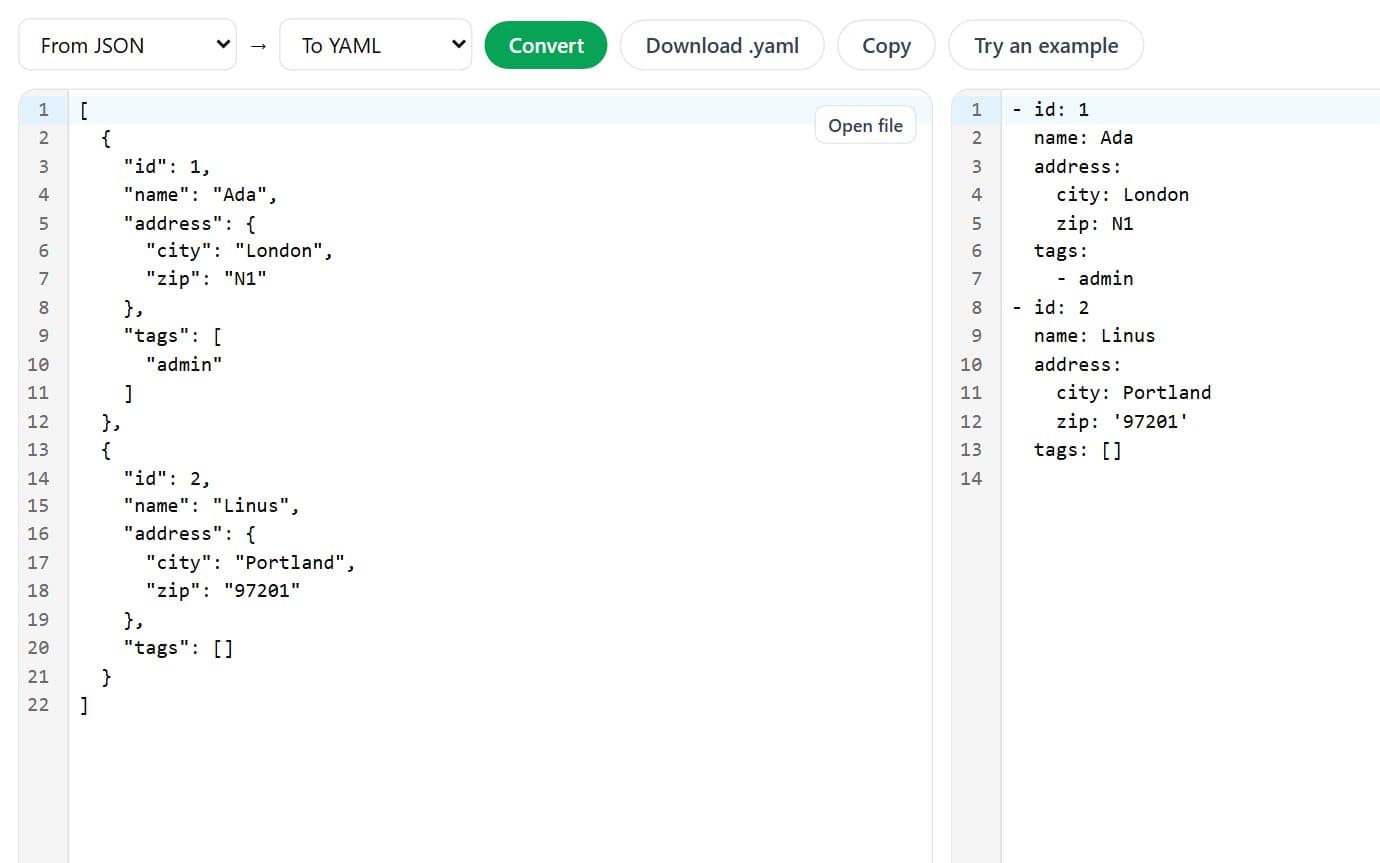Select the "name": "Ada", line in JSON
This screenshot has width=1380, height=863.
(200, 194)
